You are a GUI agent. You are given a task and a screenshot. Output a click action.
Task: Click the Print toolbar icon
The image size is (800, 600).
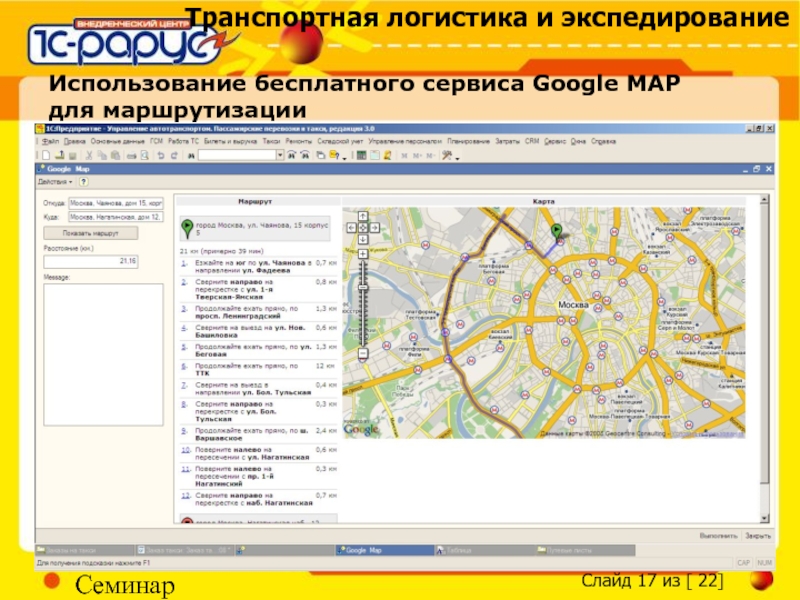131,156
